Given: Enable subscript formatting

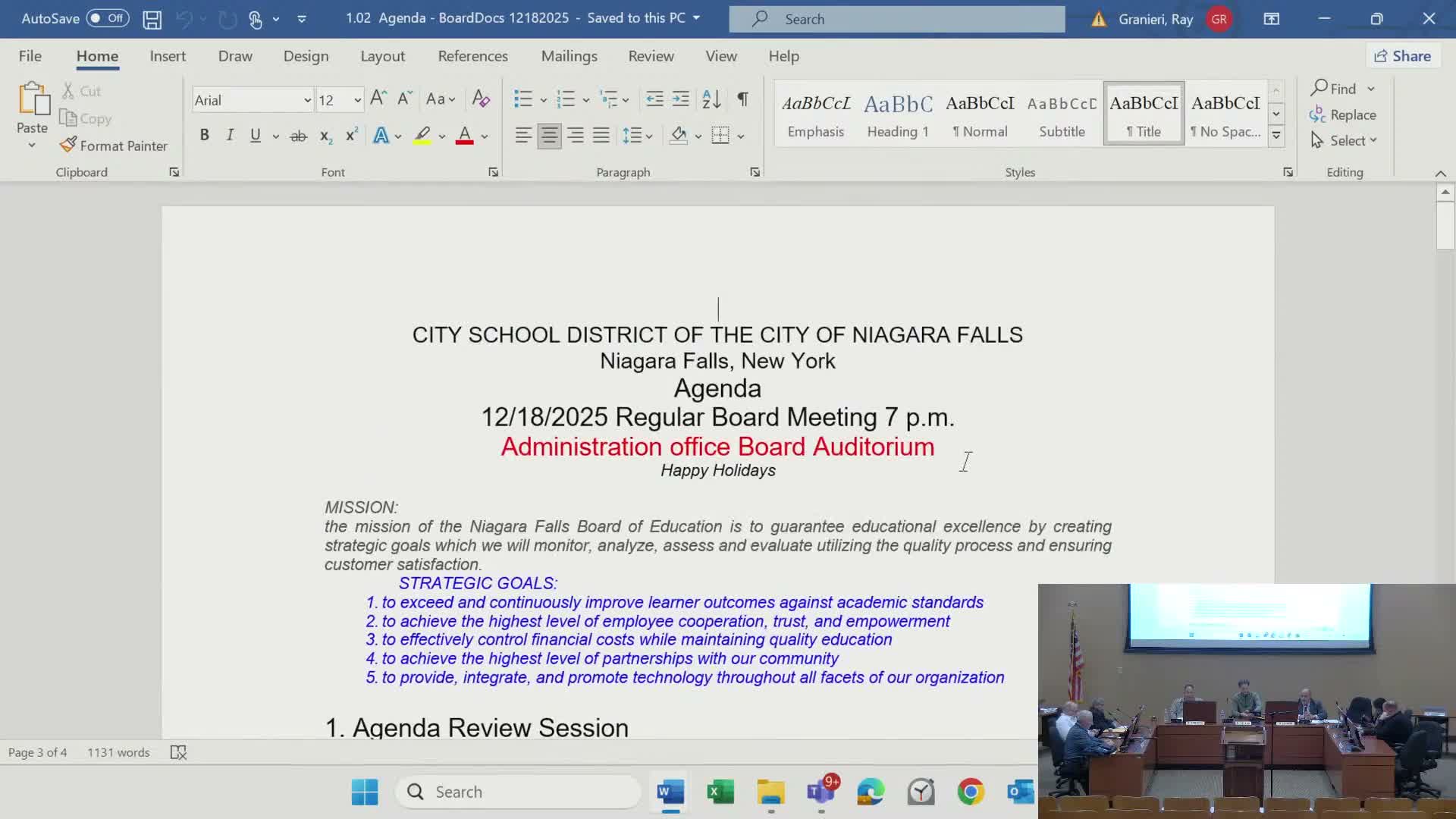Looking at the screenshot, I should (325, 136).
